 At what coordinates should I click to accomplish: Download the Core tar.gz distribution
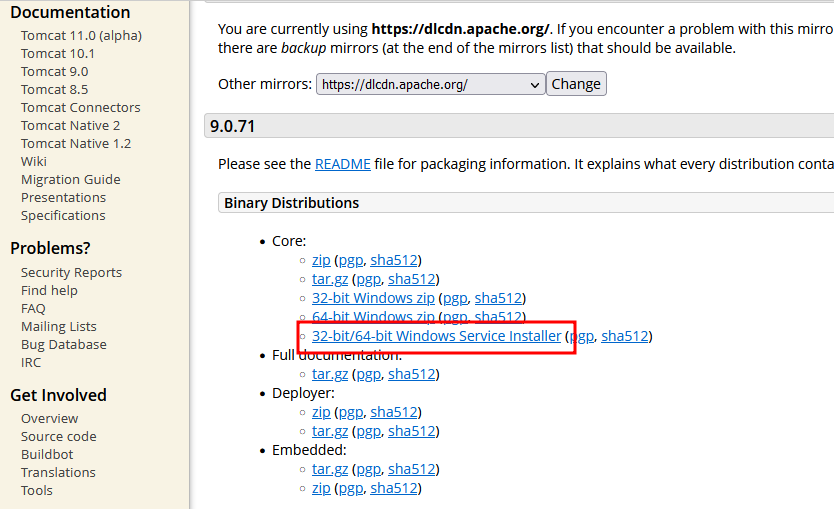pos(330,280)
